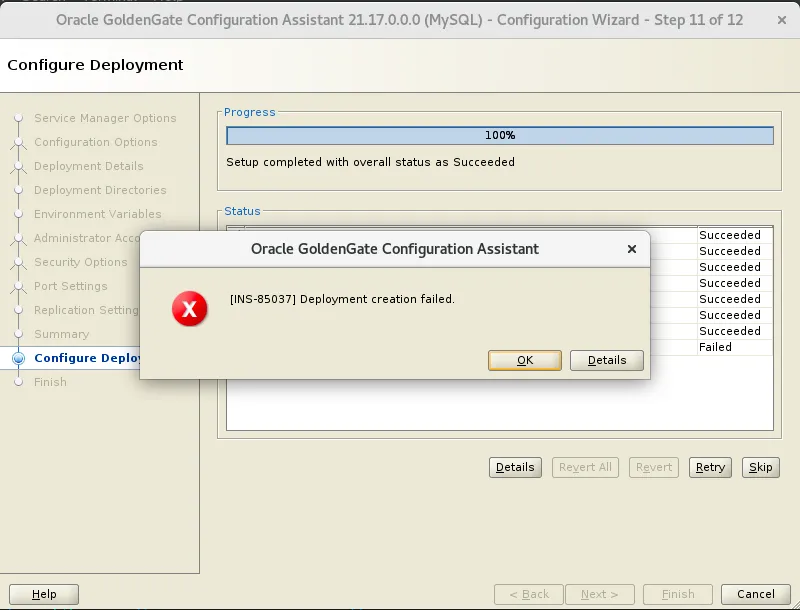This screenshot has height=610, width=800.
Task: Open Details in the error dialog
Action: pyautogui.click(x=606, y=360)
